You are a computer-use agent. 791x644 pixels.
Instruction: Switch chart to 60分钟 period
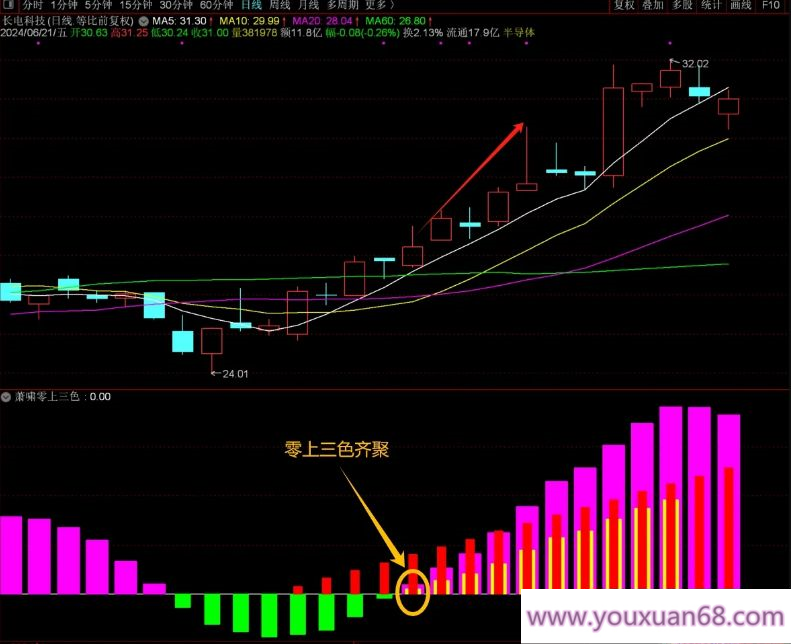pos(216,5)
